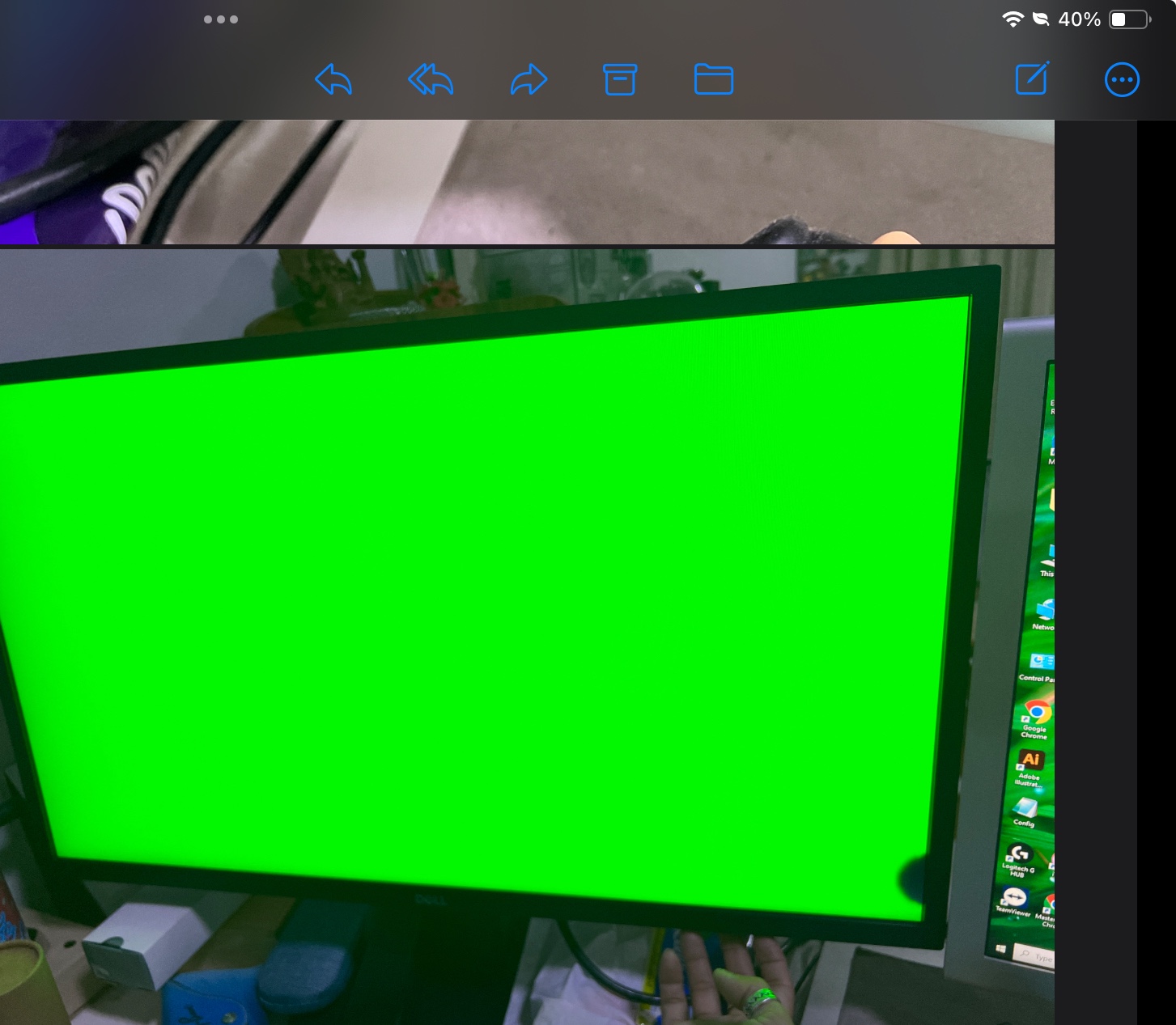1176x1025 pixels.
Task: Archive this message with the box icon
Action: coord(620,79)
